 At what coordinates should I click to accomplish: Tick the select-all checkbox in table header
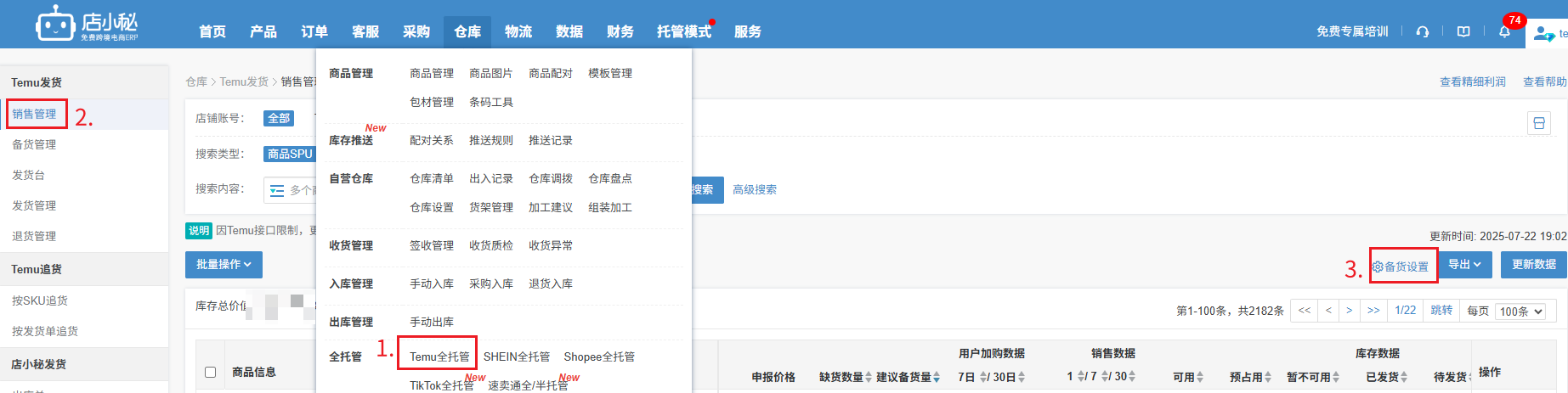click(211, 372)
